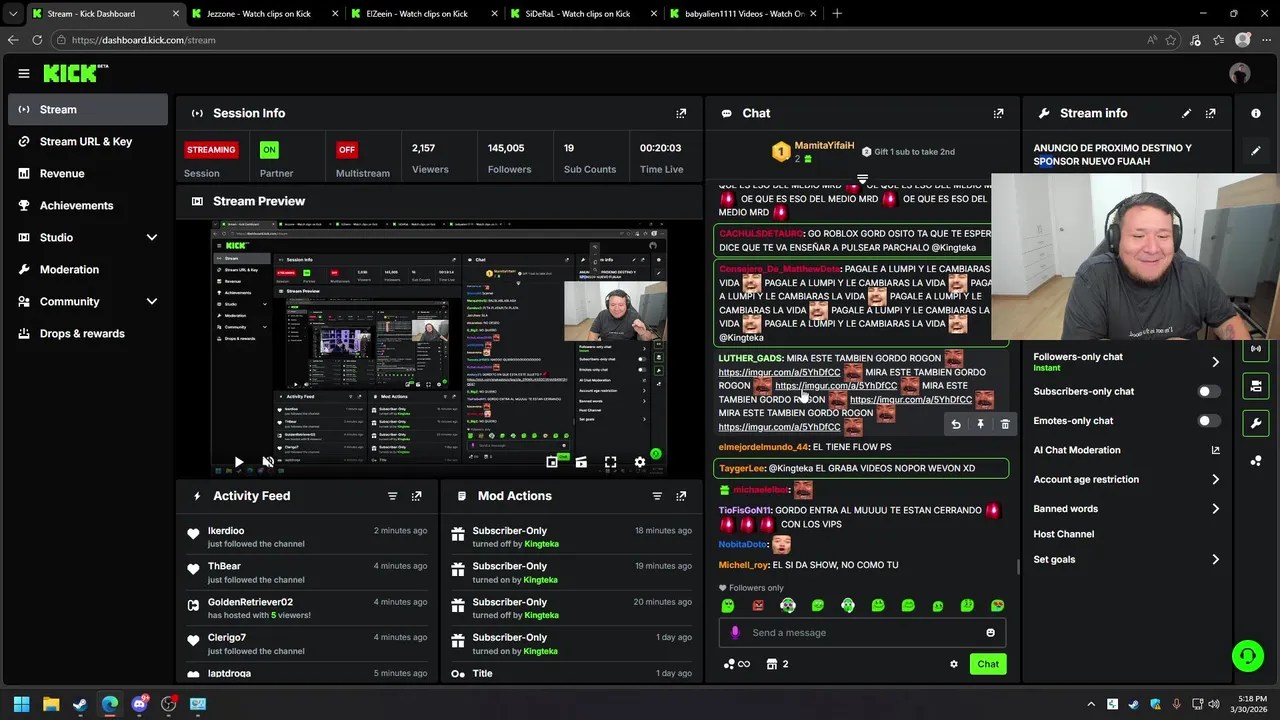Click the chat panel scrollbar
Screen dimensions: 1280x720
1018,567
